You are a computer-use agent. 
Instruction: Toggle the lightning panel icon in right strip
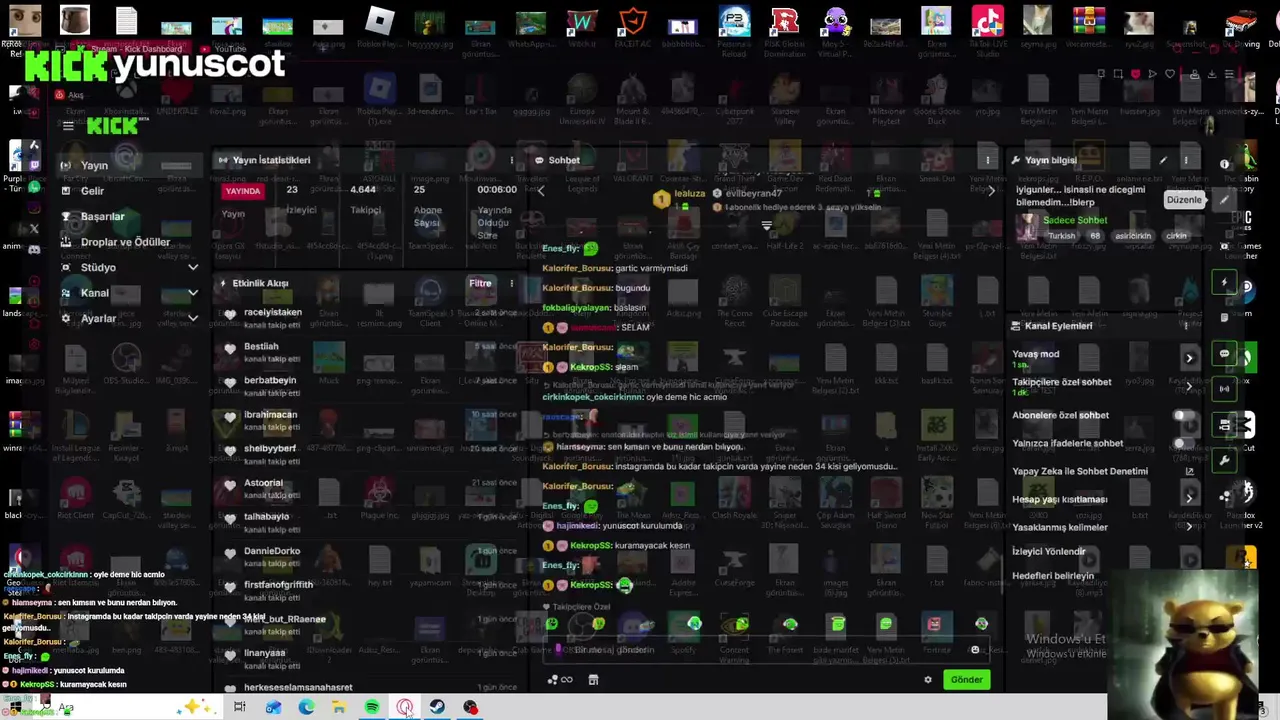pos(1224,283)
